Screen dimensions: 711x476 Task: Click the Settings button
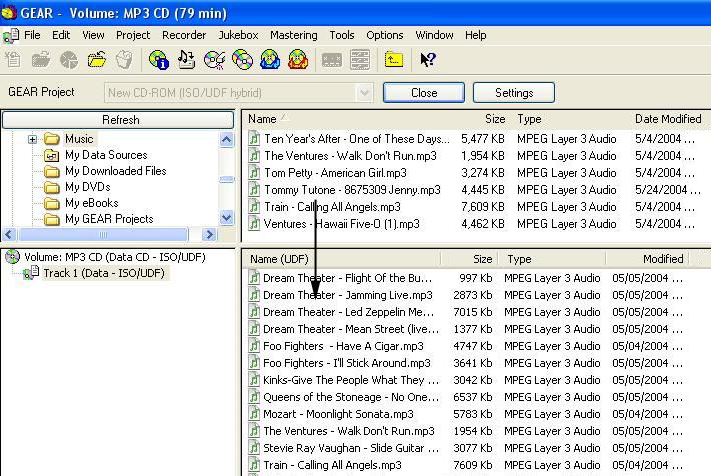pos(514,92)
